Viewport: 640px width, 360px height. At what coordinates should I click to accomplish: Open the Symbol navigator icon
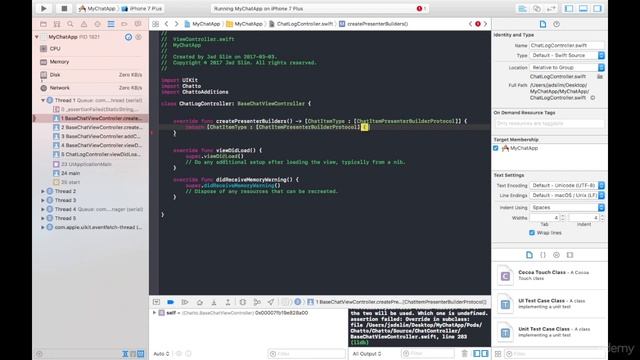point(57,24)
